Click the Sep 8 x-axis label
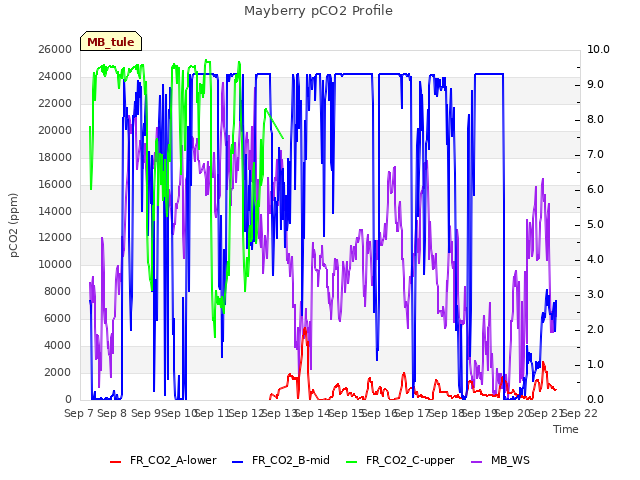Viewport: 640px width, 480px height. 112,413
